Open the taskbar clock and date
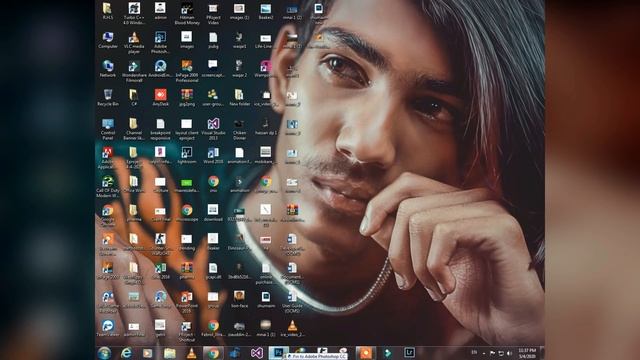640x360 pixels. (x=527, y=353)
